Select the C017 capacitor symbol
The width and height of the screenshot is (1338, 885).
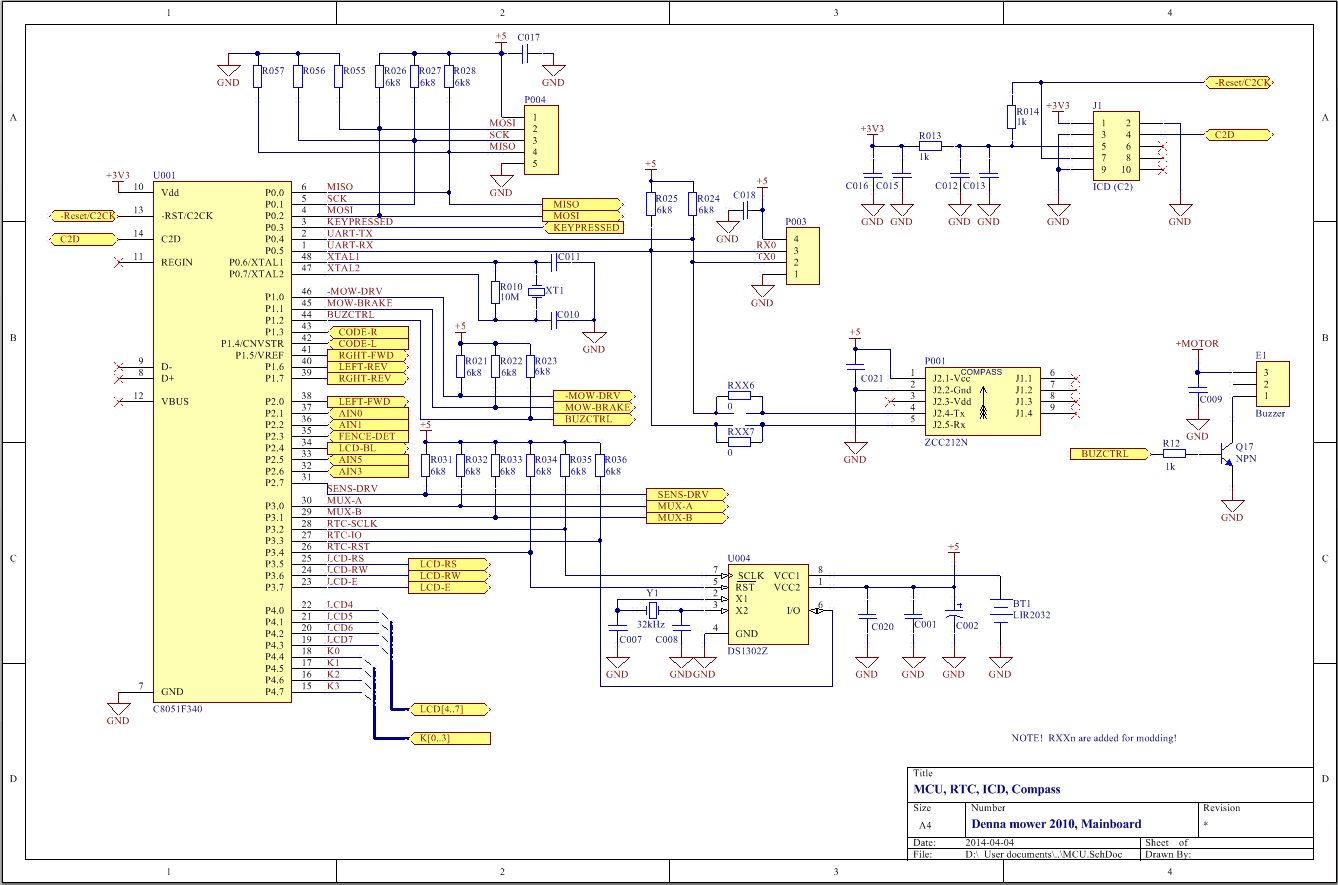point(527,53)
